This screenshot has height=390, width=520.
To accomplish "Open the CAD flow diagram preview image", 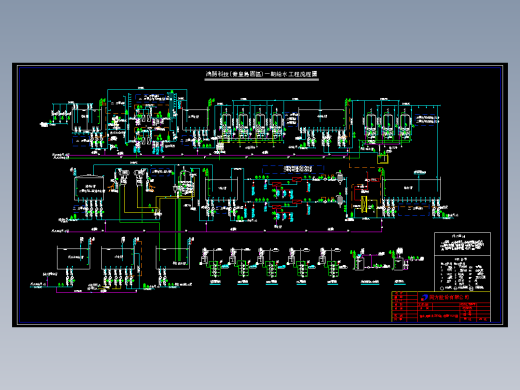I will pyautogui.click(x=260, y=195).
